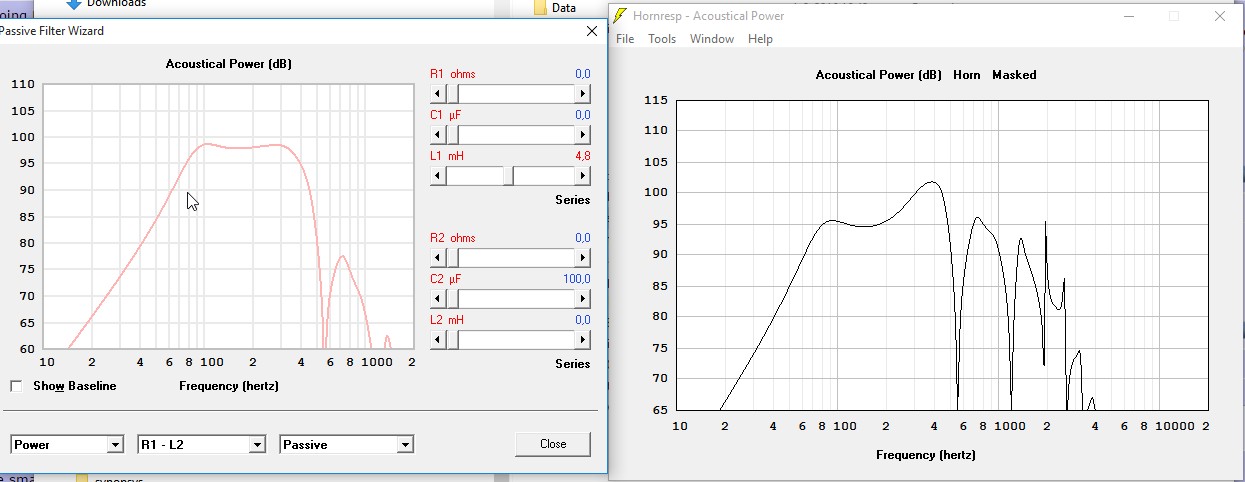
Task: Click right arrow of C1 µF slider
Action: tap(583, 134)
